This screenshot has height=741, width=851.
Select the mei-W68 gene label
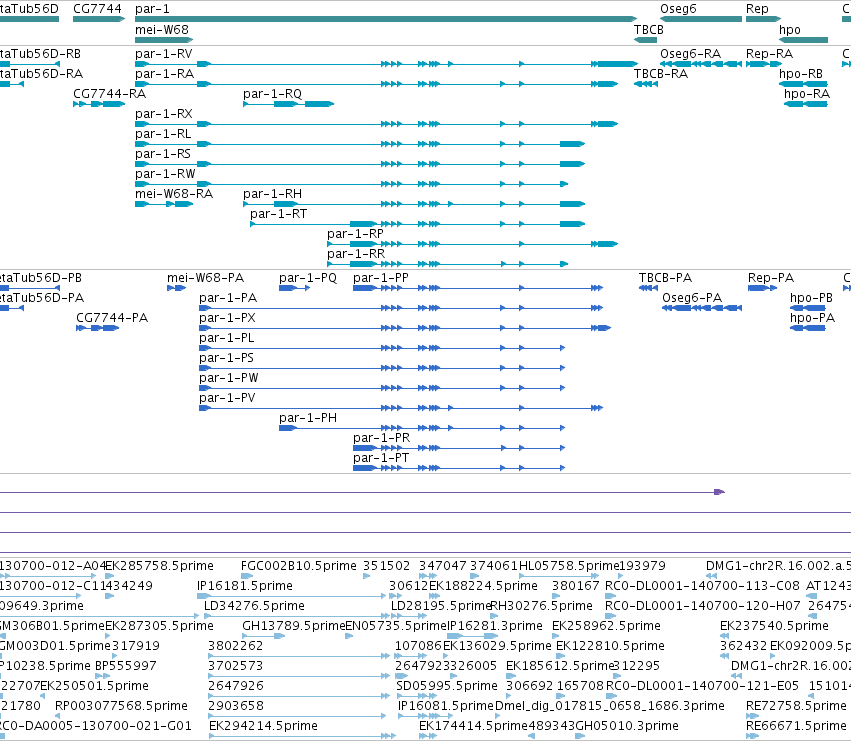click(x=162, y=30)
